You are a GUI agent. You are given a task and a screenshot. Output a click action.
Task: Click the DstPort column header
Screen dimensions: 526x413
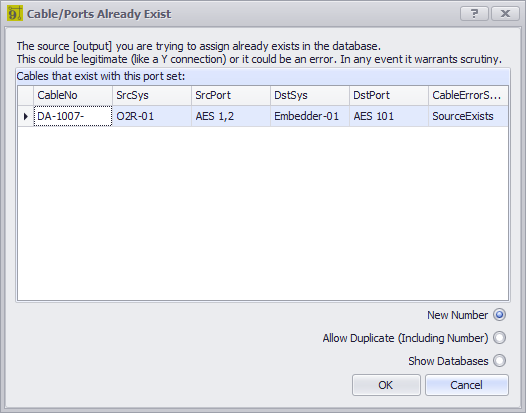point(389,95)
